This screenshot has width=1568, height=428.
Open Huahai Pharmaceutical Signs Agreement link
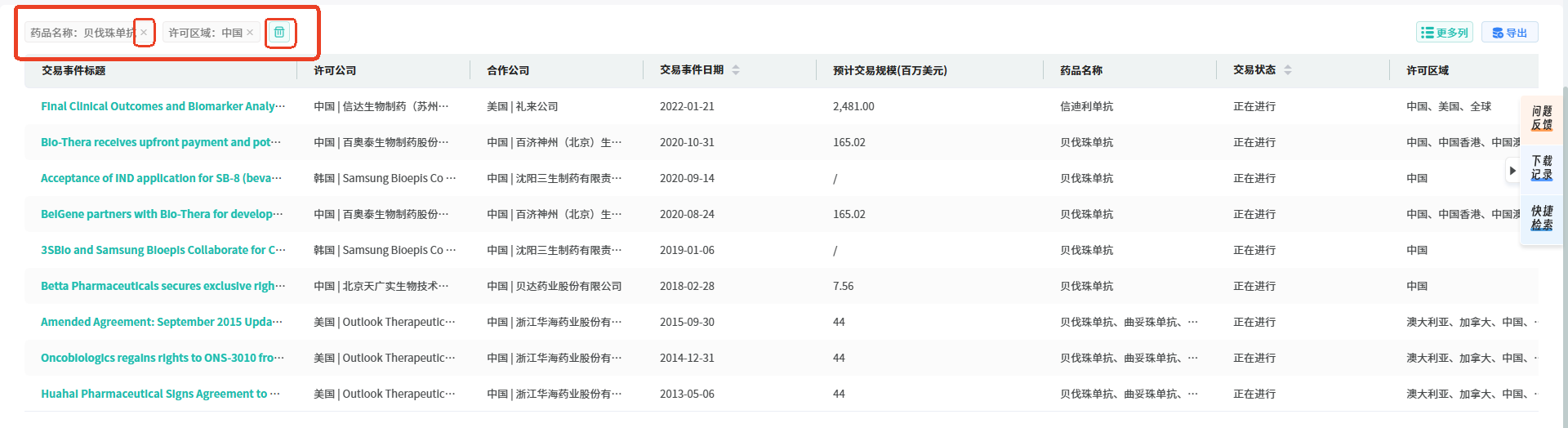(160, 394)
